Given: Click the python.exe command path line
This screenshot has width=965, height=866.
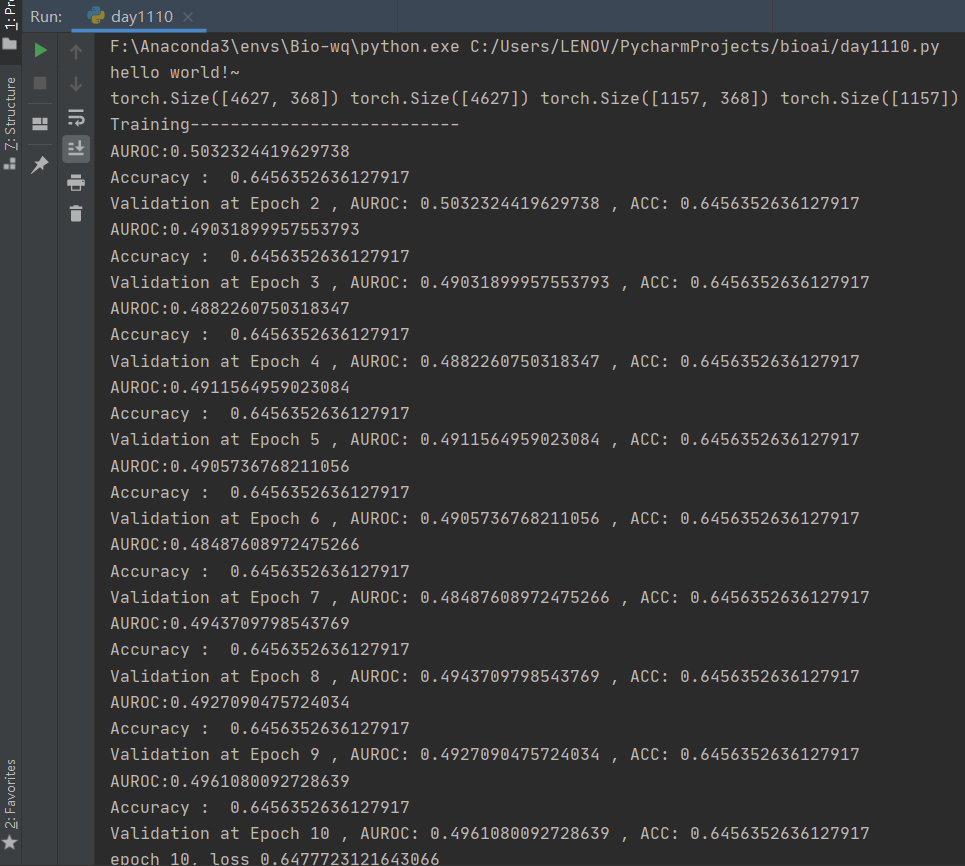Looking at the screenshot, I should point(524,47).
